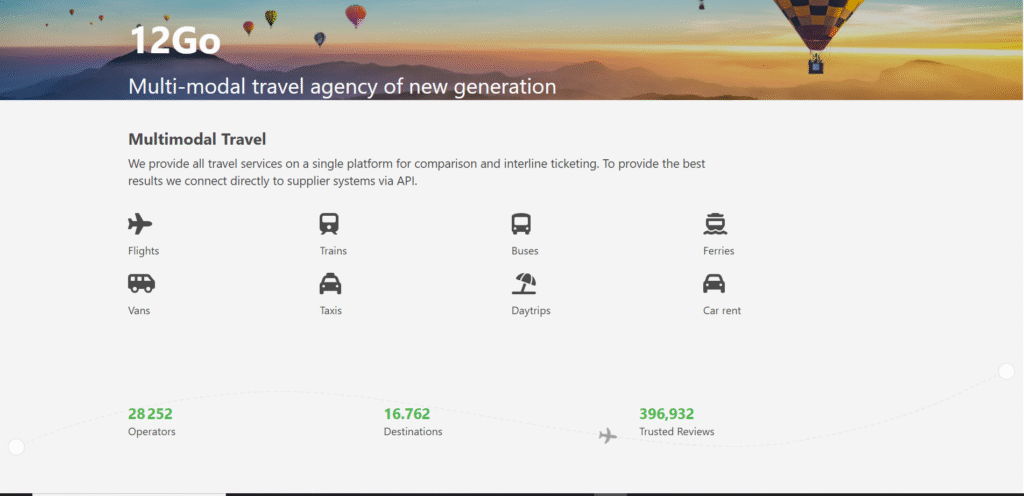Click the Taxis icon

[x=330, y=283]
